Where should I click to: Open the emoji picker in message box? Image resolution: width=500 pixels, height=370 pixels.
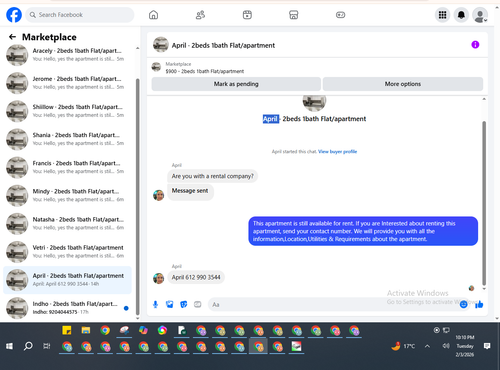463,304
